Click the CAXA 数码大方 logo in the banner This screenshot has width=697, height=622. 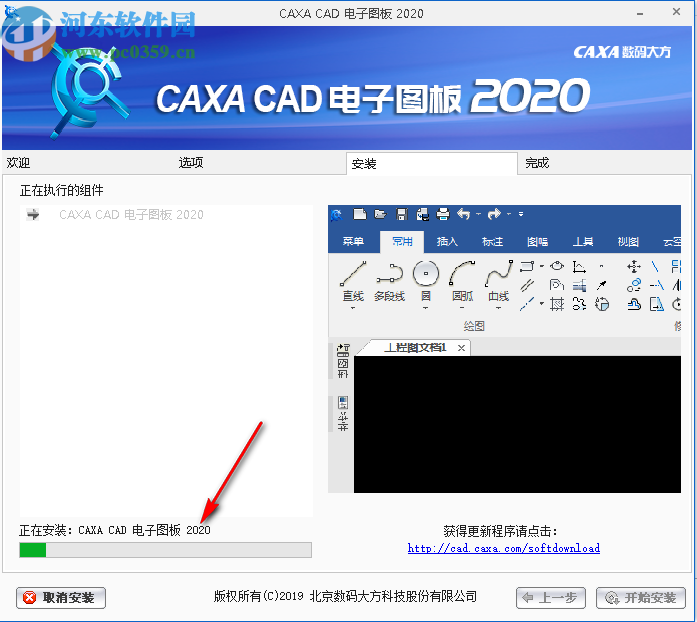coord(622,52)
